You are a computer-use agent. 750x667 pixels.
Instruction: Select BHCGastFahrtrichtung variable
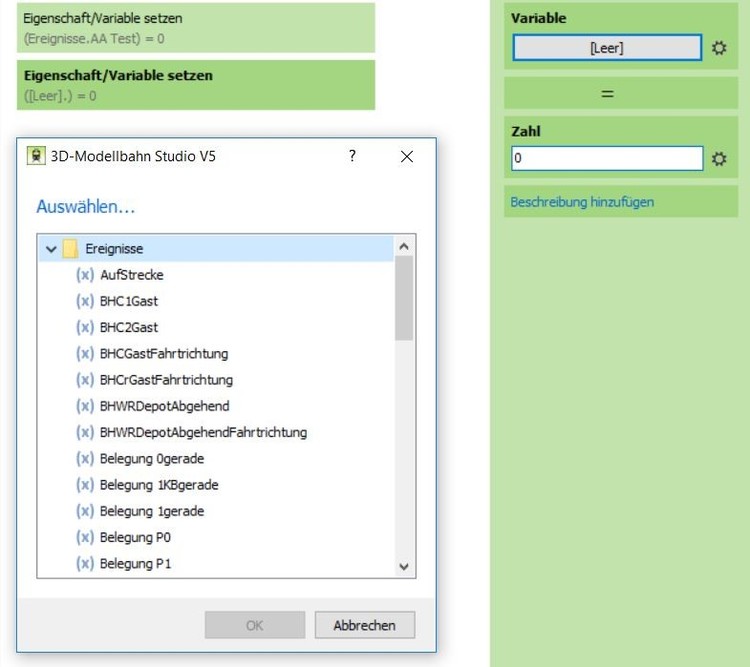pyautogui.click(x=164, y=354)
